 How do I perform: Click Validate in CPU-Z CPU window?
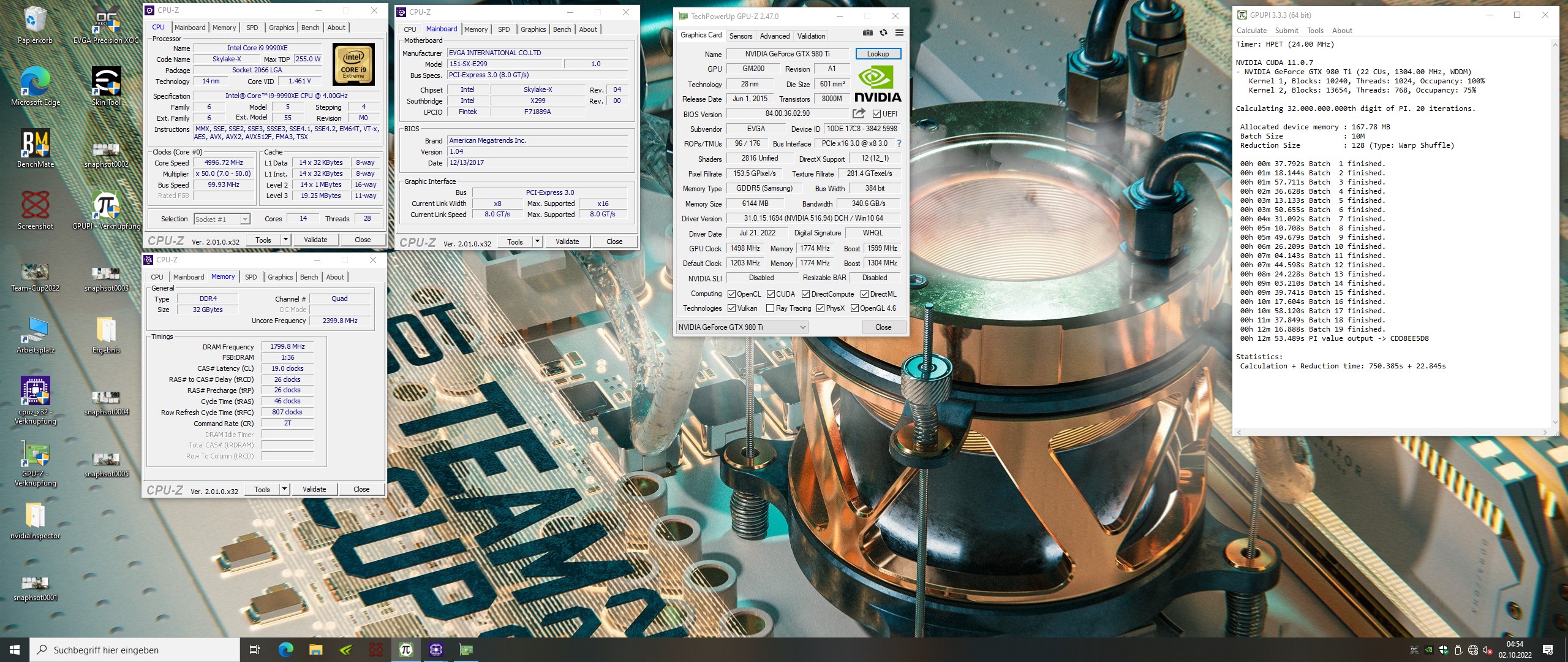(x=315, y=240)
